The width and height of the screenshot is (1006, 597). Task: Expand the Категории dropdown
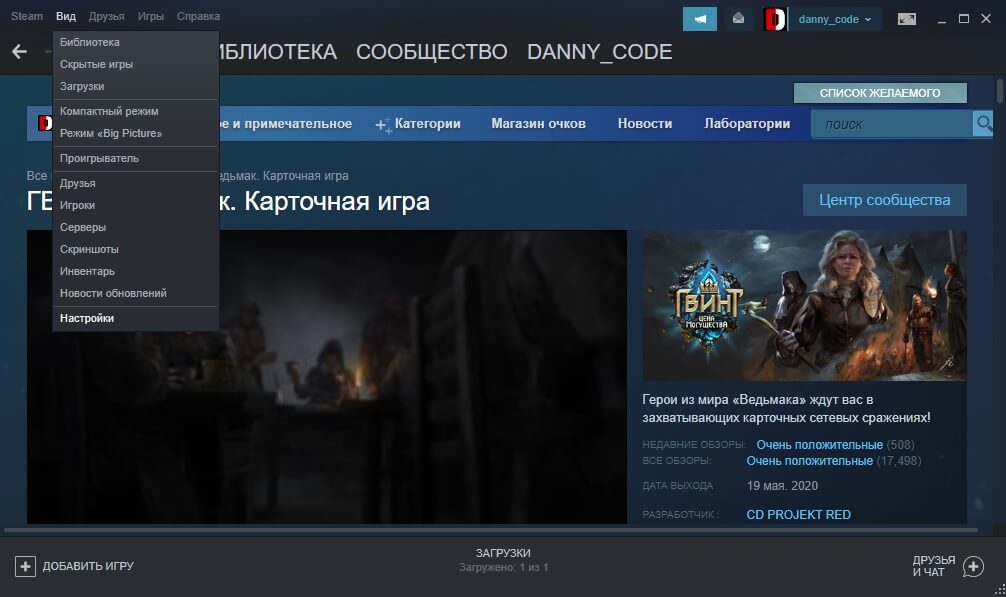point(419,122)
